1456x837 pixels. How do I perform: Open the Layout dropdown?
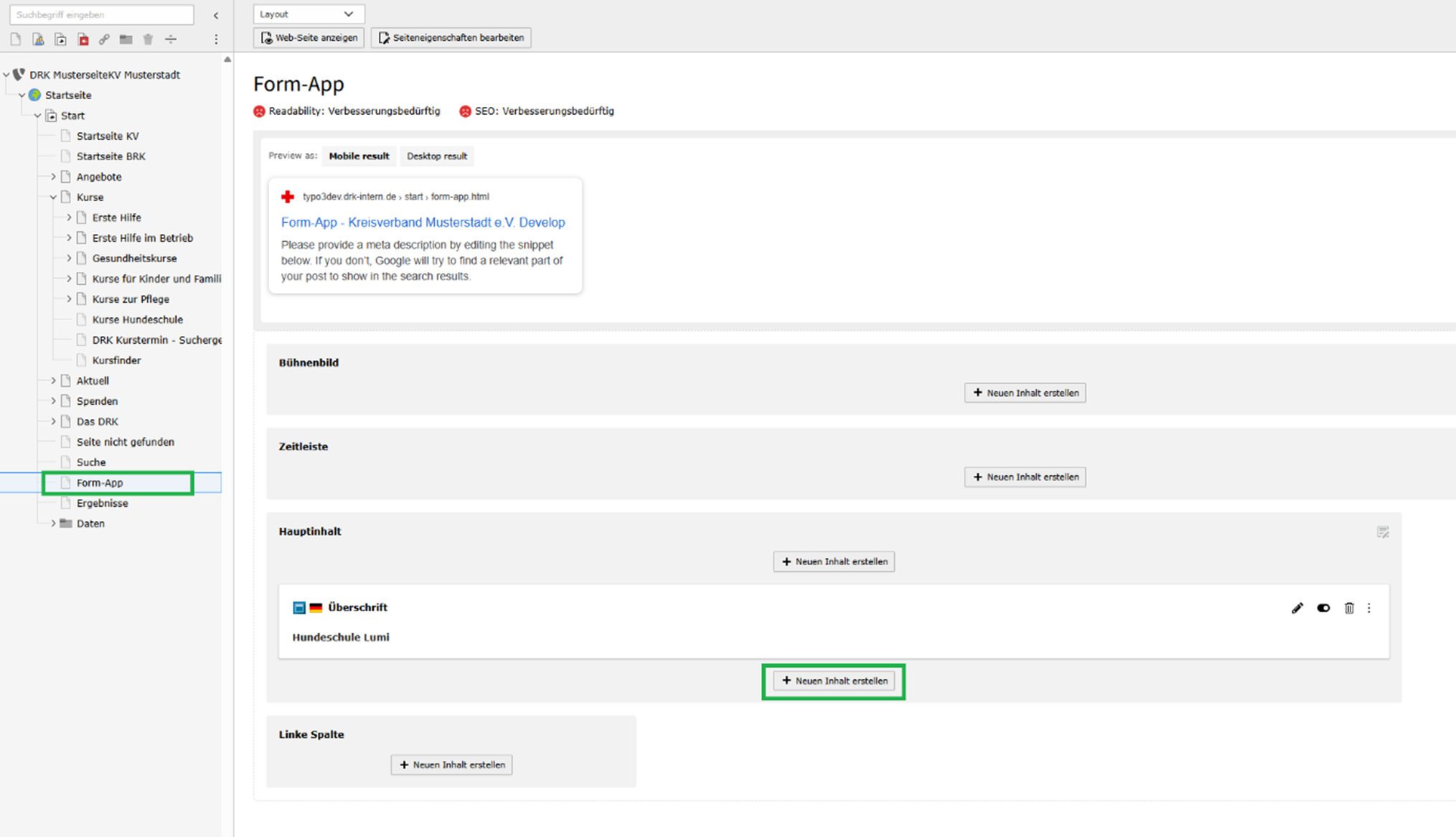[x=308, y=14]
